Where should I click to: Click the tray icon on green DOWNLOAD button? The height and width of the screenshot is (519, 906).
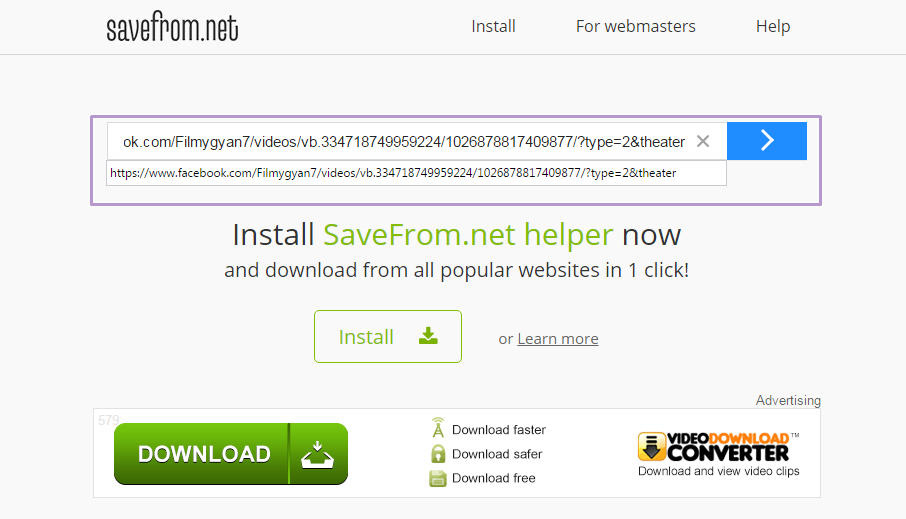pos(317,454)
